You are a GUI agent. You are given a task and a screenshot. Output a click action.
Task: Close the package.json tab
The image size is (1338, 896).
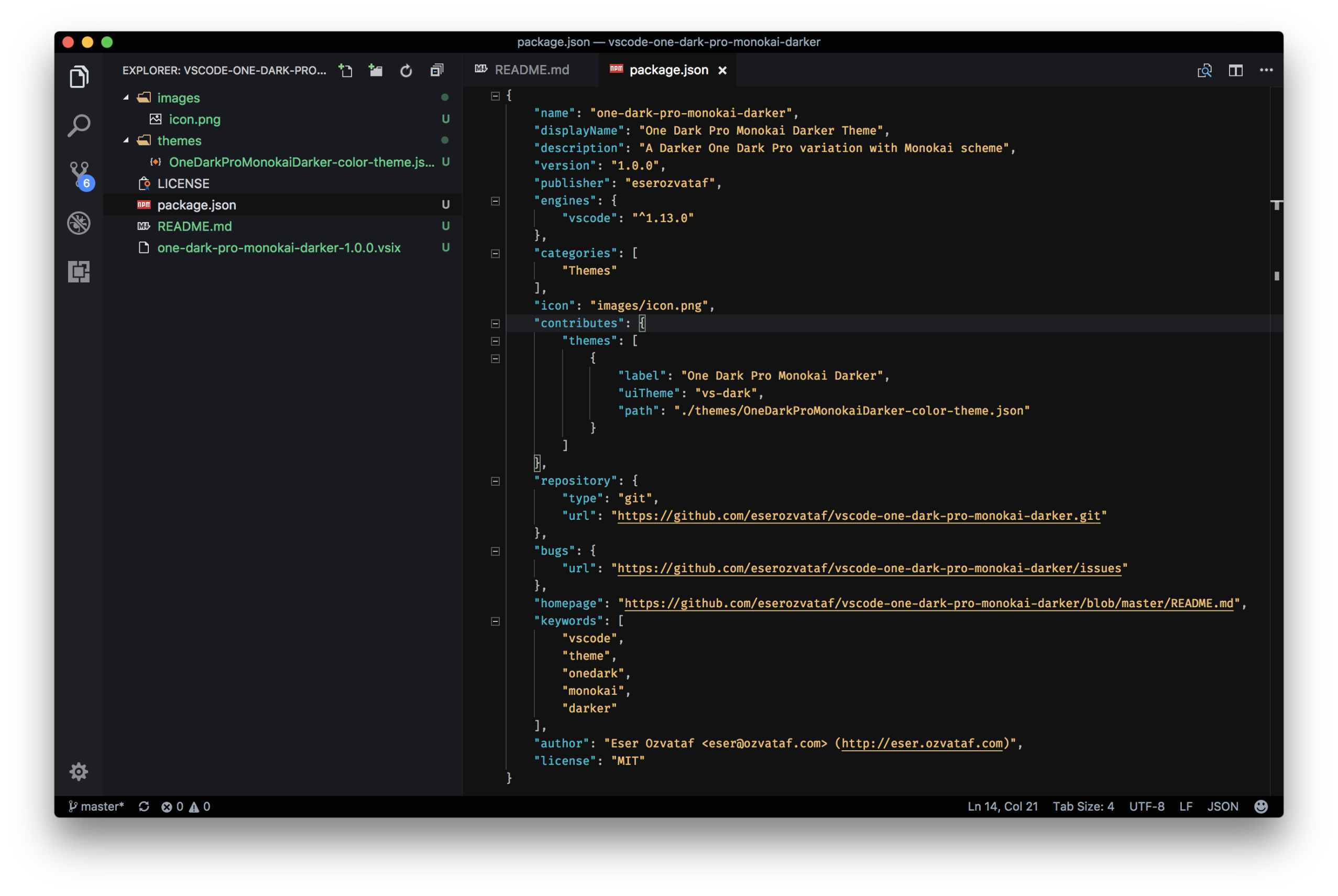click(723, 70)
